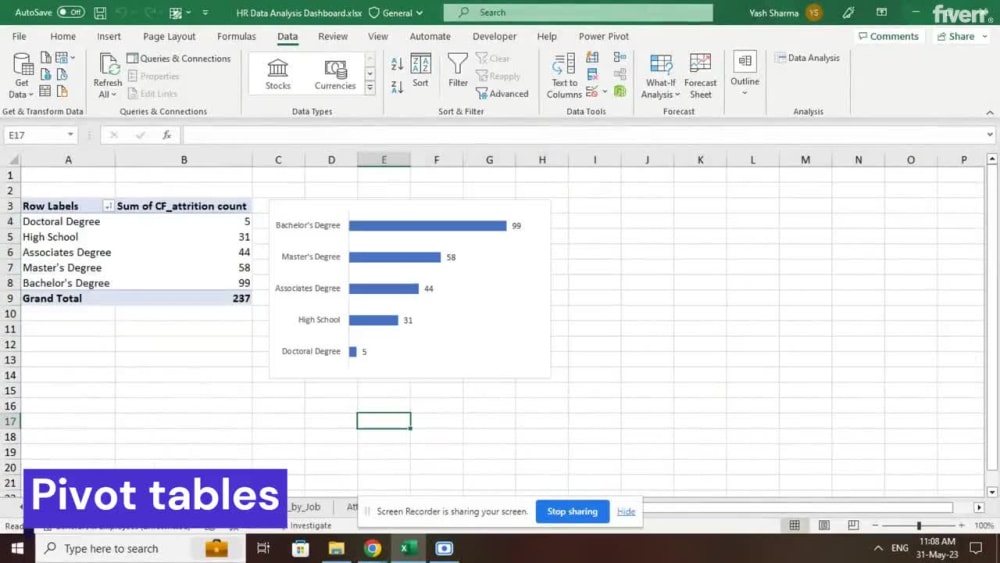The width and height of the screenshot is (1000, 563).
Task: Open the General sensitivity label dropdown
Action: point(397,12)
